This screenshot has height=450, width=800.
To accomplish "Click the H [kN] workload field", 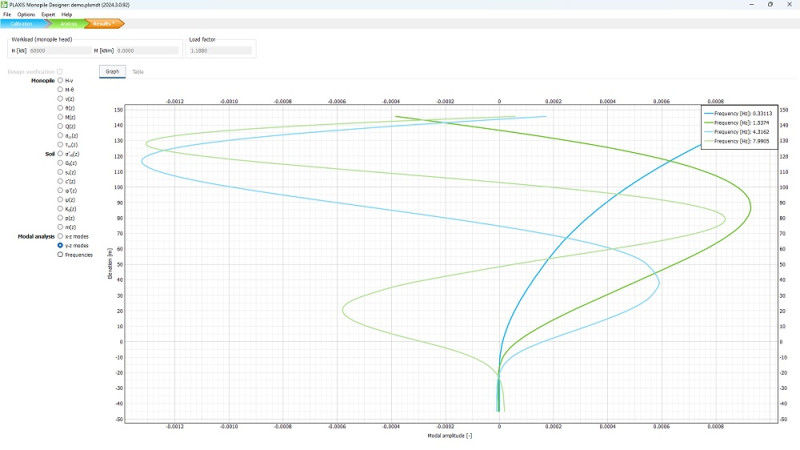I will coord(60,51).
